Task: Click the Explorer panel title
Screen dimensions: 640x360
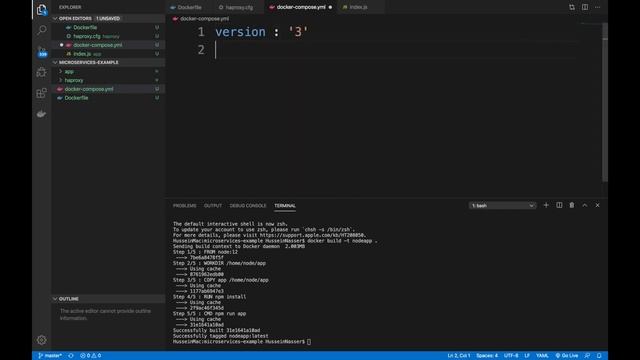Action: tap(70, 7)
